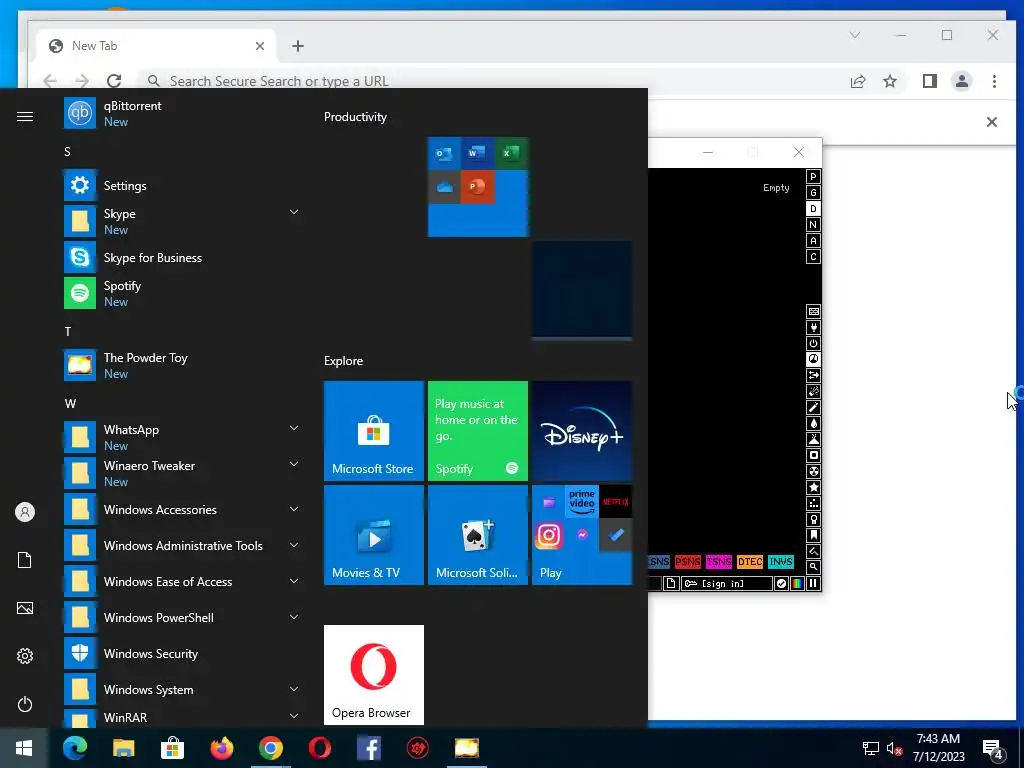Viewport: 1024px width, 768px height.
Task: Open Electronics category plug icon in Powder Toy
Action: pos(813,327)
